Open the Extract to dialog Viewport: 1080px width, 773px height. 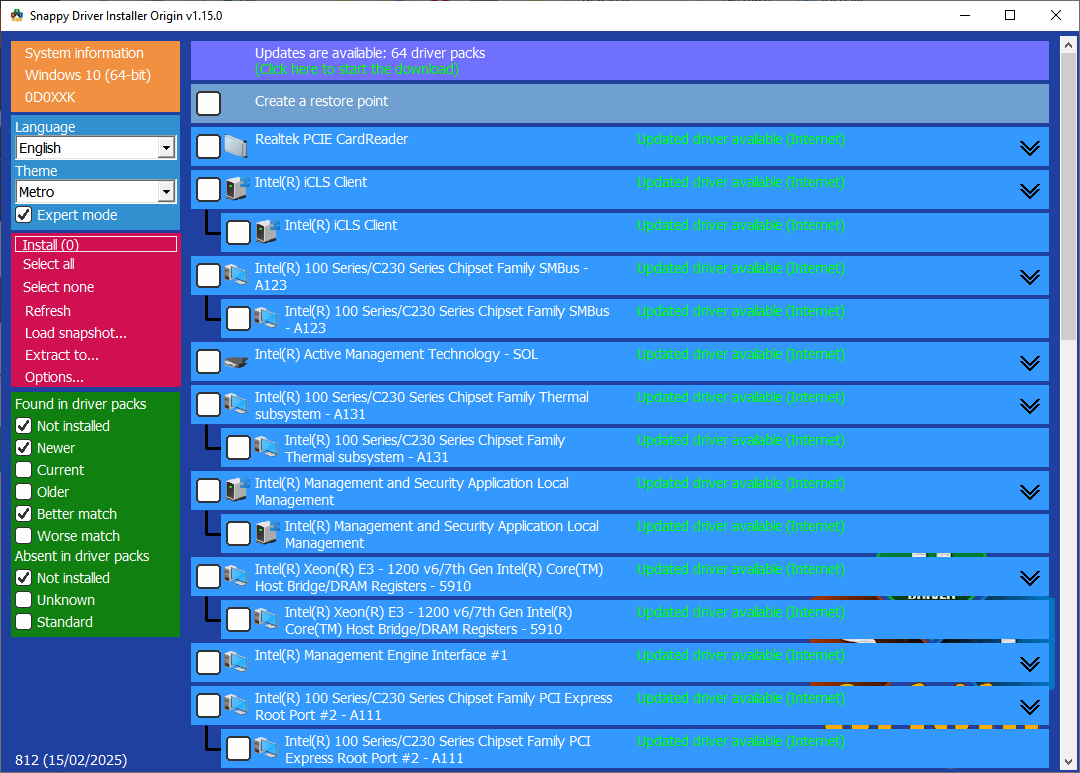tap(59, 355)
